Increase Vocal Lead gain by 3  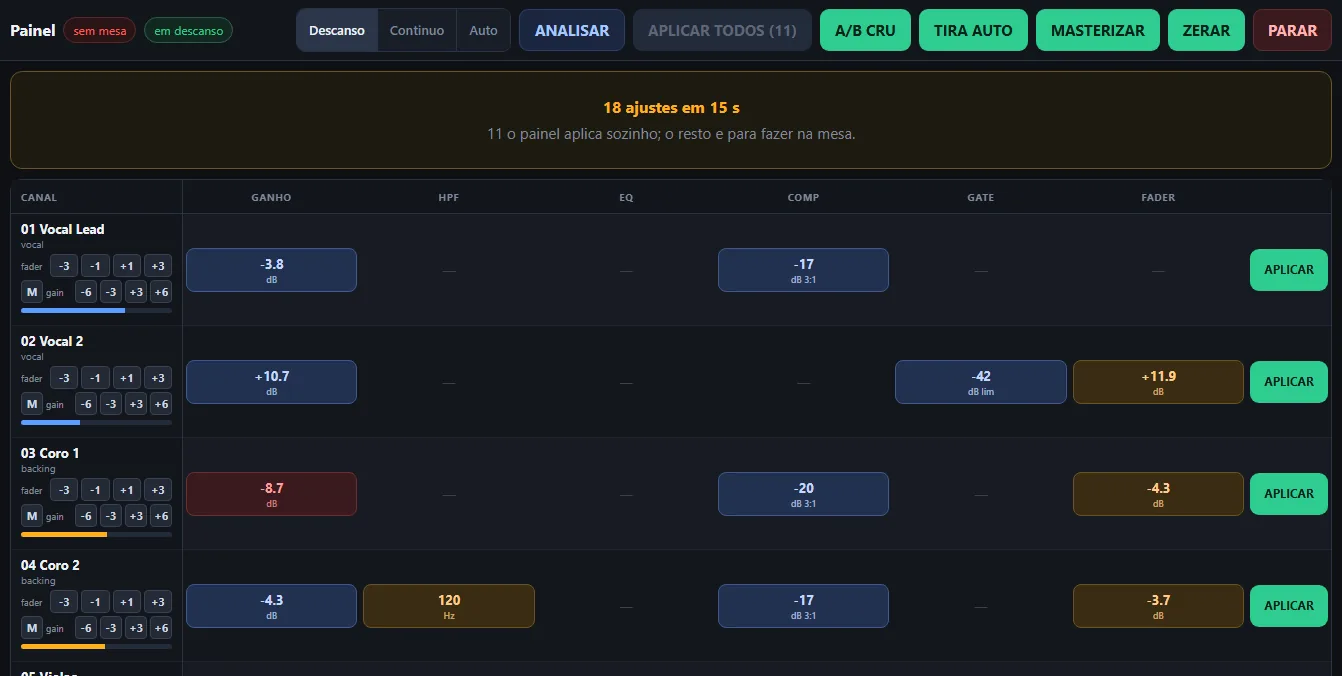[136, 292]
